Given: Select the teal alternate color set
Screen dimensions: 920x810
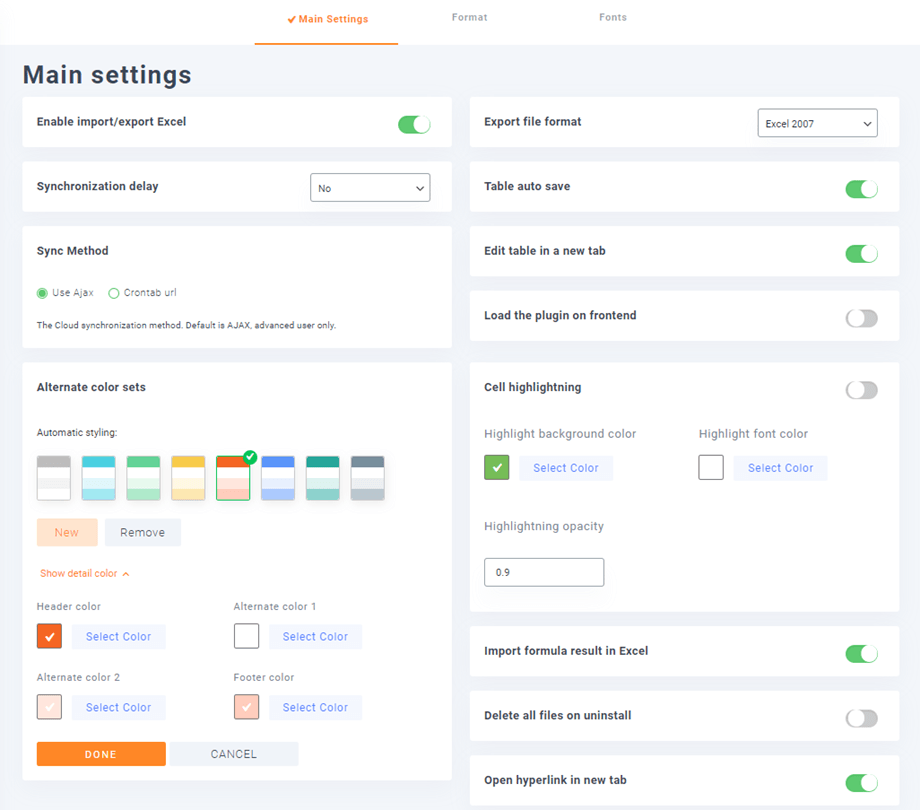Looking at the screenshot, I should pyautogui.click(x=323, y=478).
